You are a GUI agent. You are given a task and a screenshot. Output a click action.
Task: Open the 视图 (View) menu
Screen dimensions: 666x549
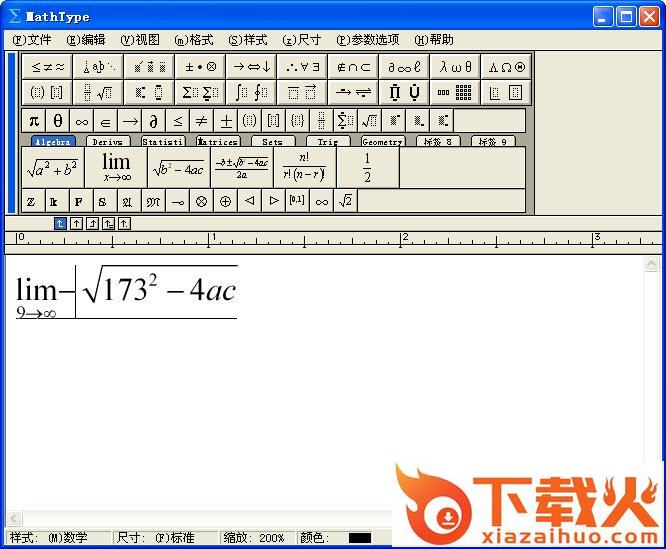click(140, 40)
